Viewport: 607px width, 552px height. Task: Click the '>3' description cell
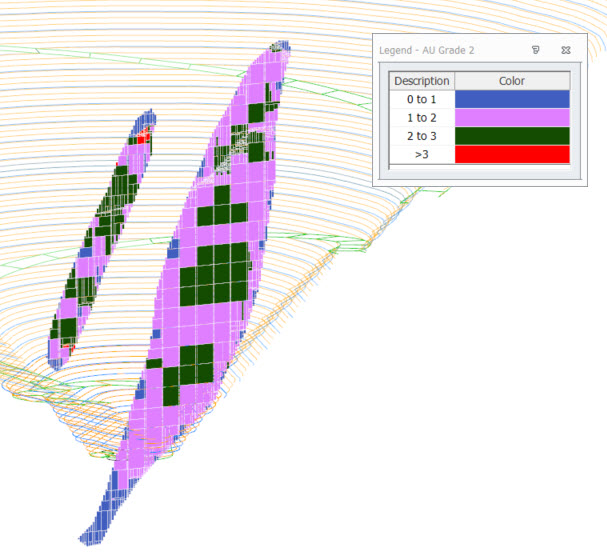tap(422, 155)
